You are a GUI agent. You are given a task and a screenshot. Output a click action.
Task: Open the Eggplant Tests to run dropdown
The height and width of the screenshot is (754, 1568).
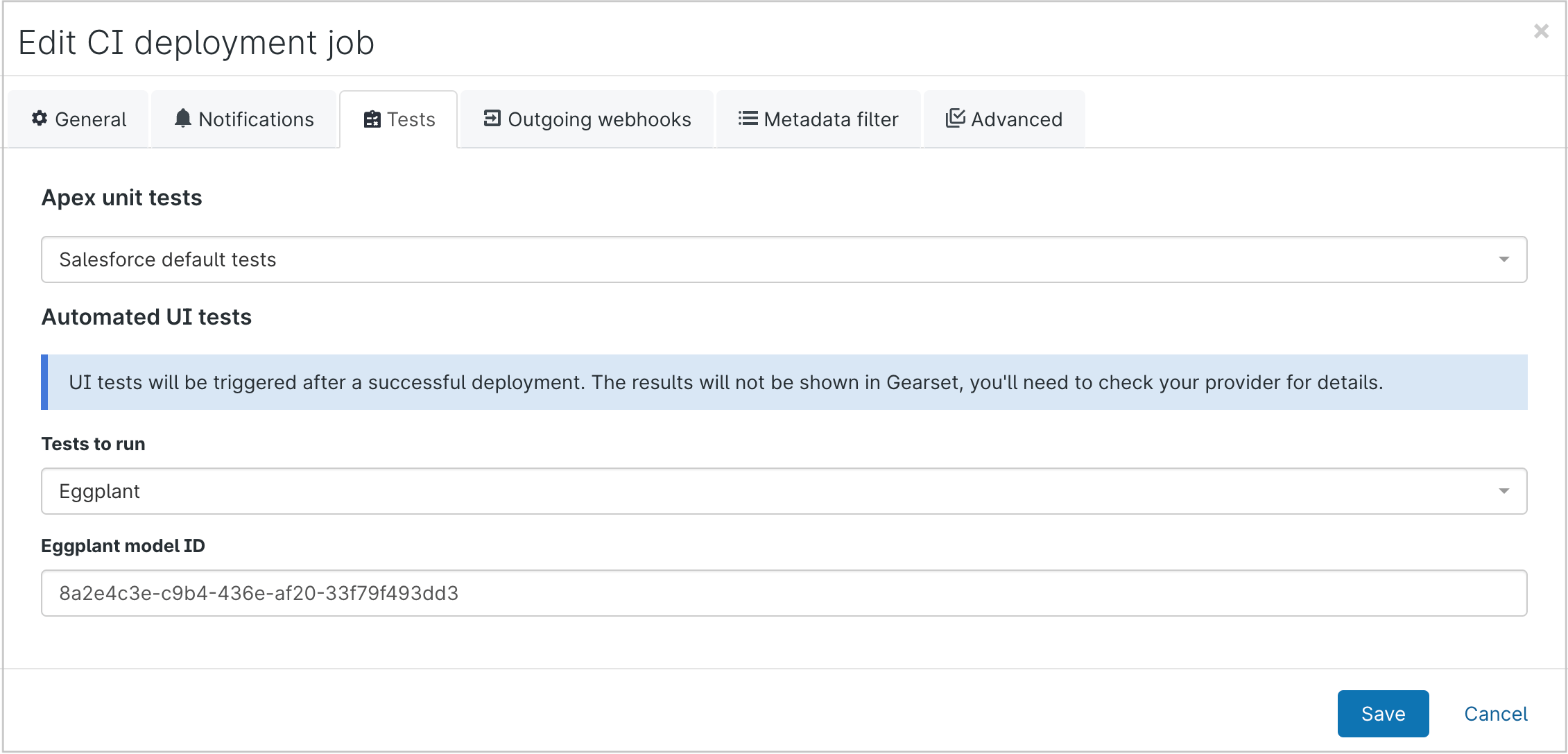coord(784,490)
